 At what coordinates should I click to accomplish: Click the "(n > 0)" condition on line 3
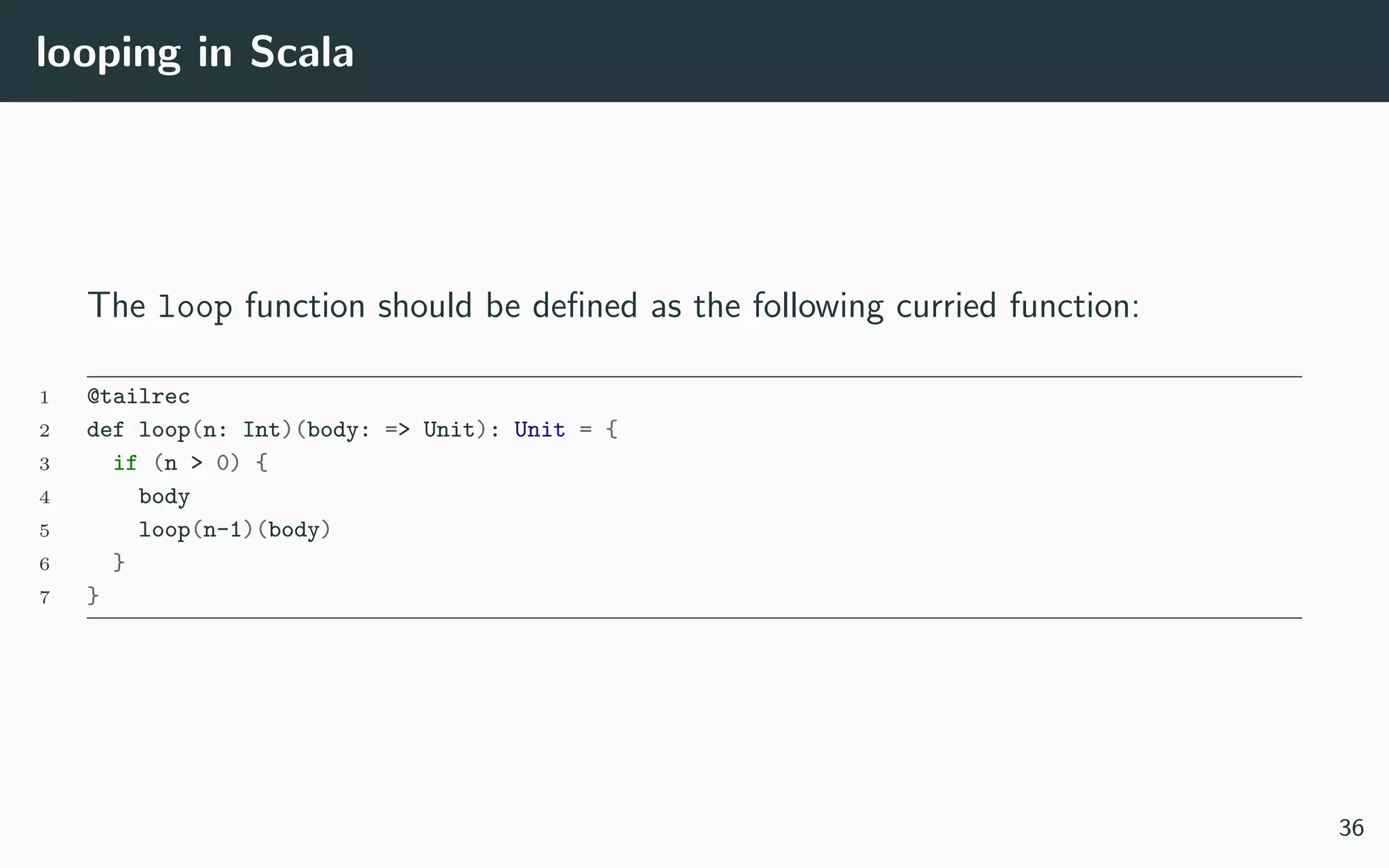(x=197, y=463)
